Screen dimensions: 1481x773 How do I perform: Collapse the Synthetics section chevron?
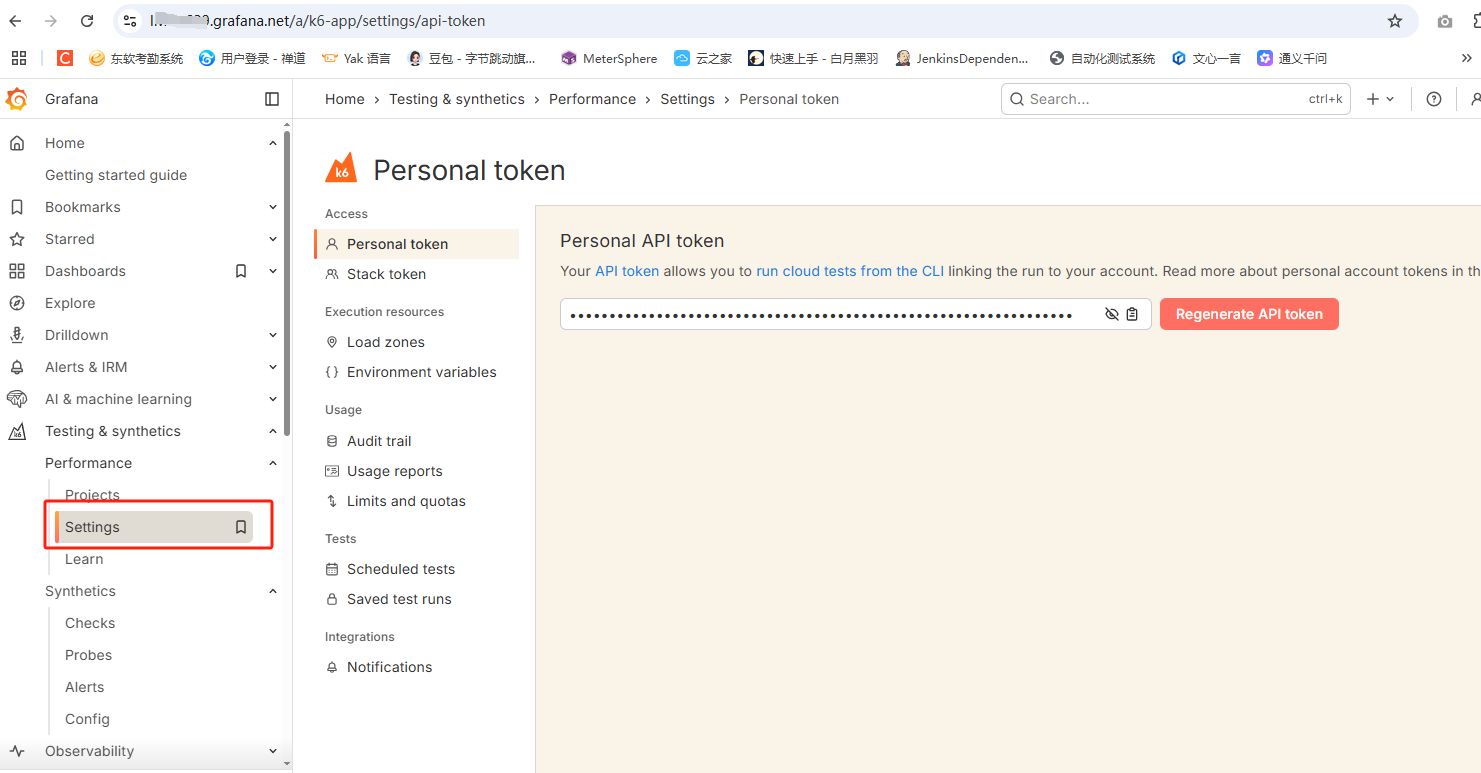pos(273,591)
